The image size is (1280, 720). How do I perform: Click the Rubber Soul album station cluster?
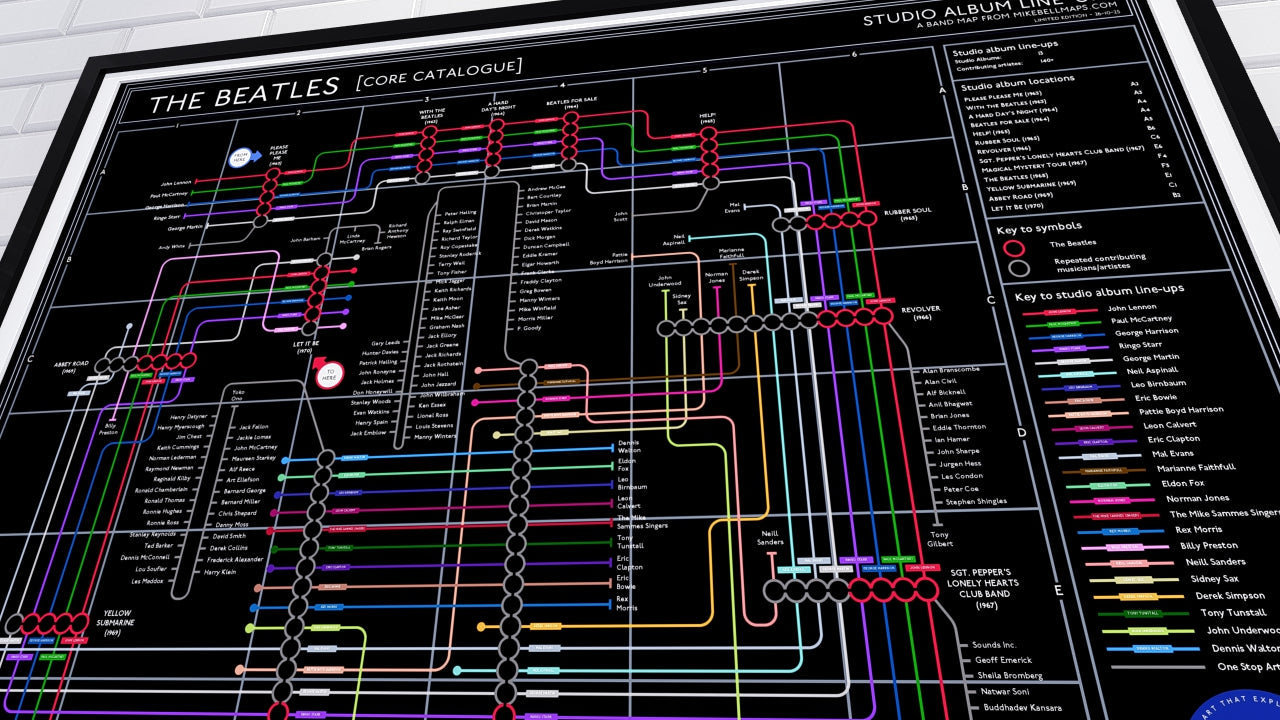pos(832,221)
